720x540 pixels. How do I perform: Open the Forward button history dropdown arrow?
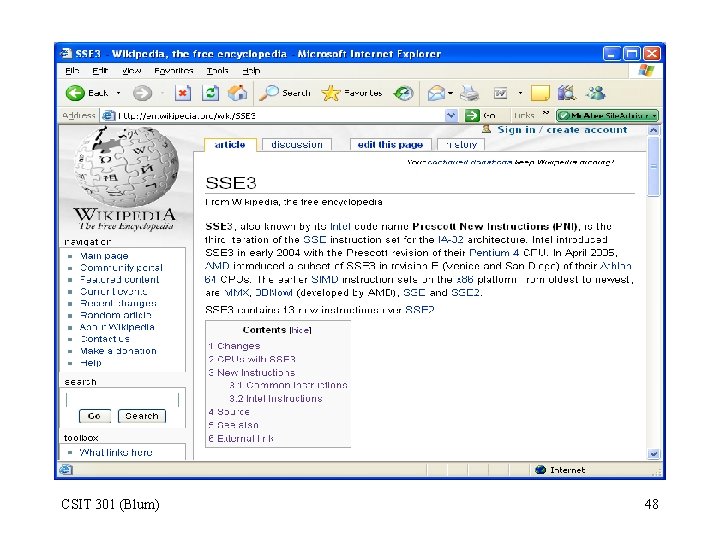click(163, 93)
